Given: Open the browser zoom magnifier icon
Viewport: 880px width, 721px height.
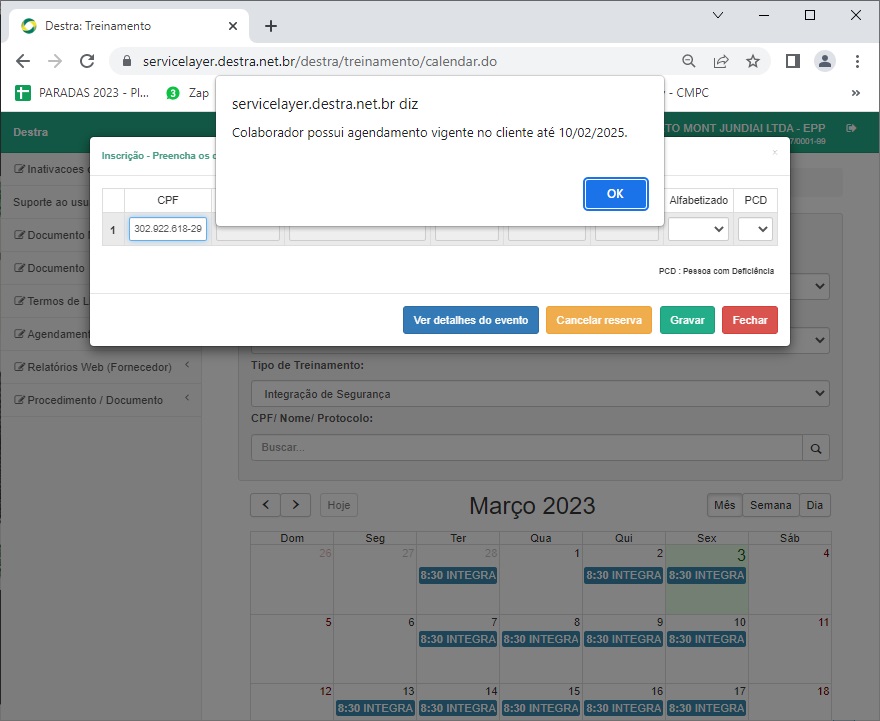Looking at the screenshot, I should pos(689,61).
